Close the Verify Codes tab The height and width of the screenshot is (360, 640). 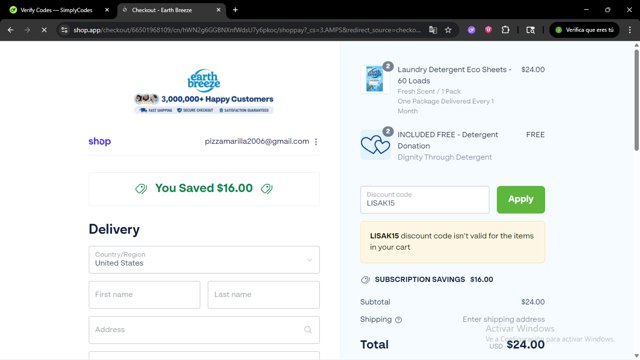point(107,10)
